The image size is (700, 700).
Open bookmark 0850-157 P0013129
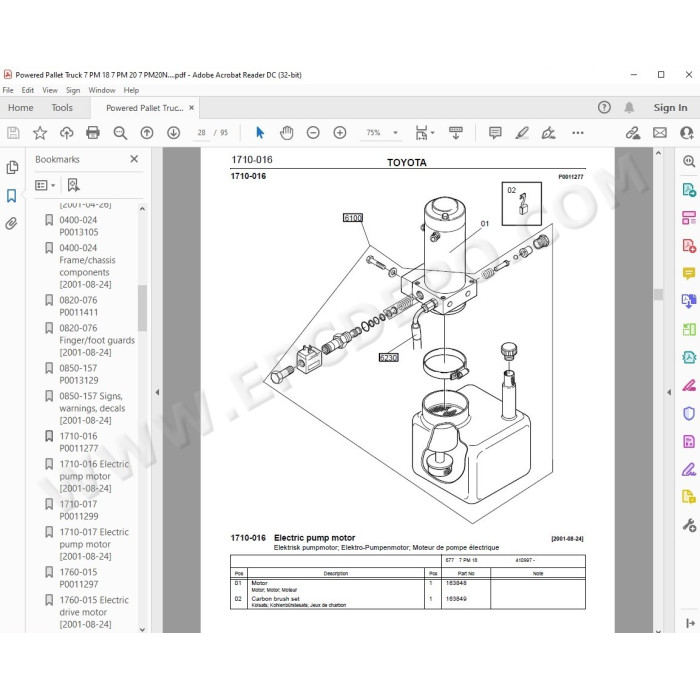(79, 374)
